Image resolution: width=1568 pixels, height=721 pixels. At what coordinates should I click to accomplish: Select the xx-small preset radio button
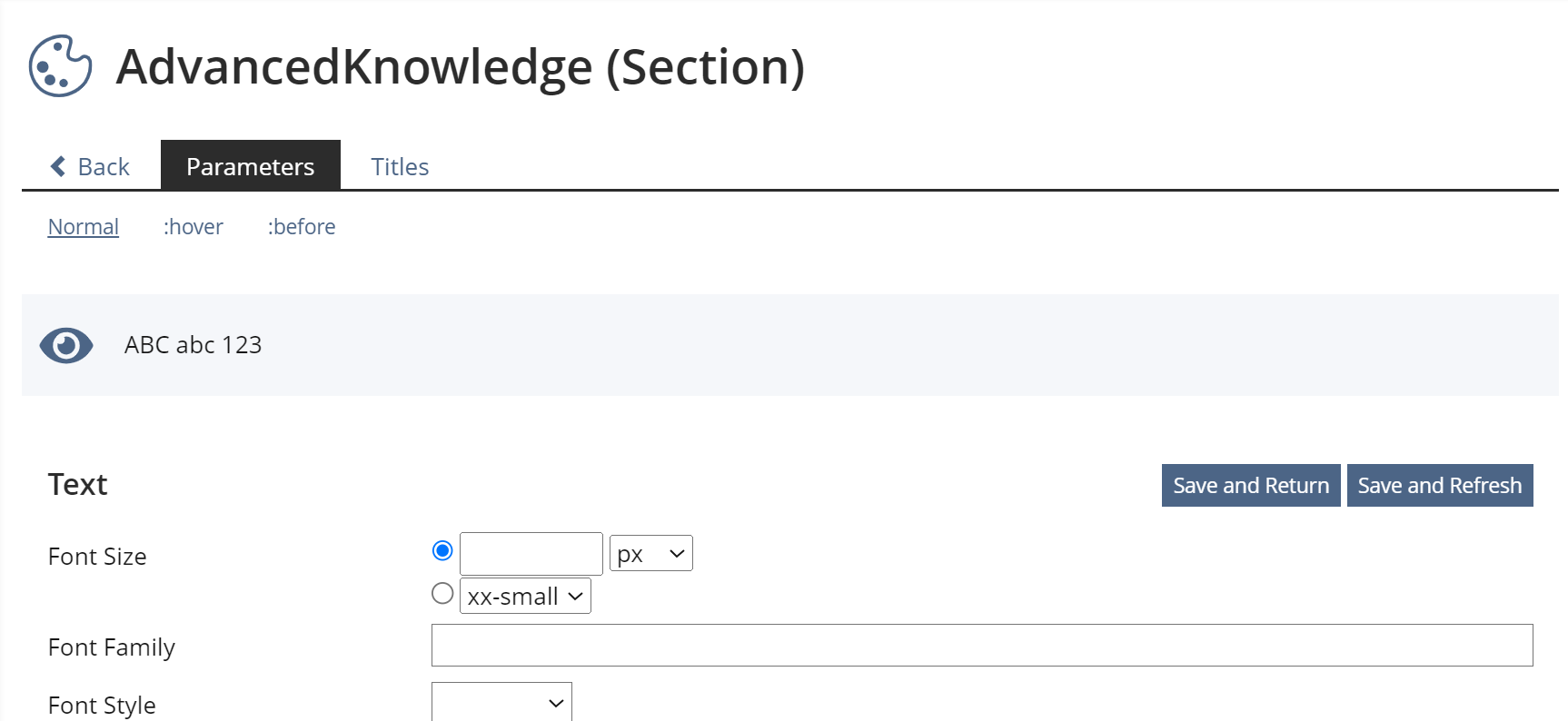[x=442, y=594]
